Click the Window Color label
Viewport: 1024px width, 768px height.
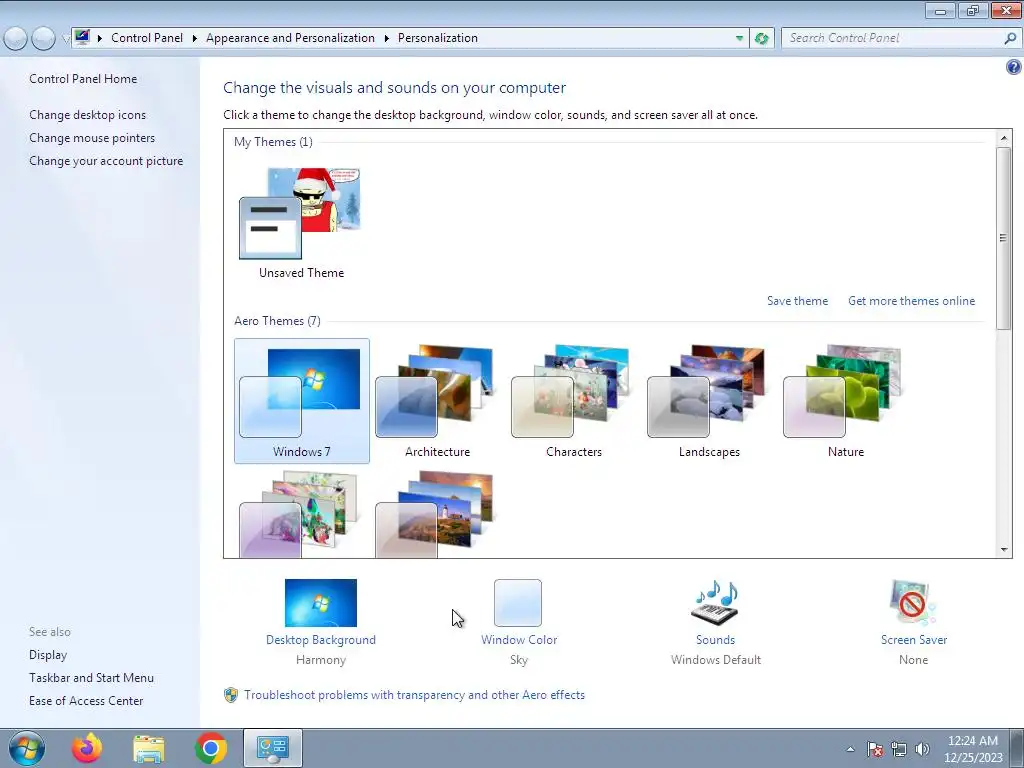(519, 640)
